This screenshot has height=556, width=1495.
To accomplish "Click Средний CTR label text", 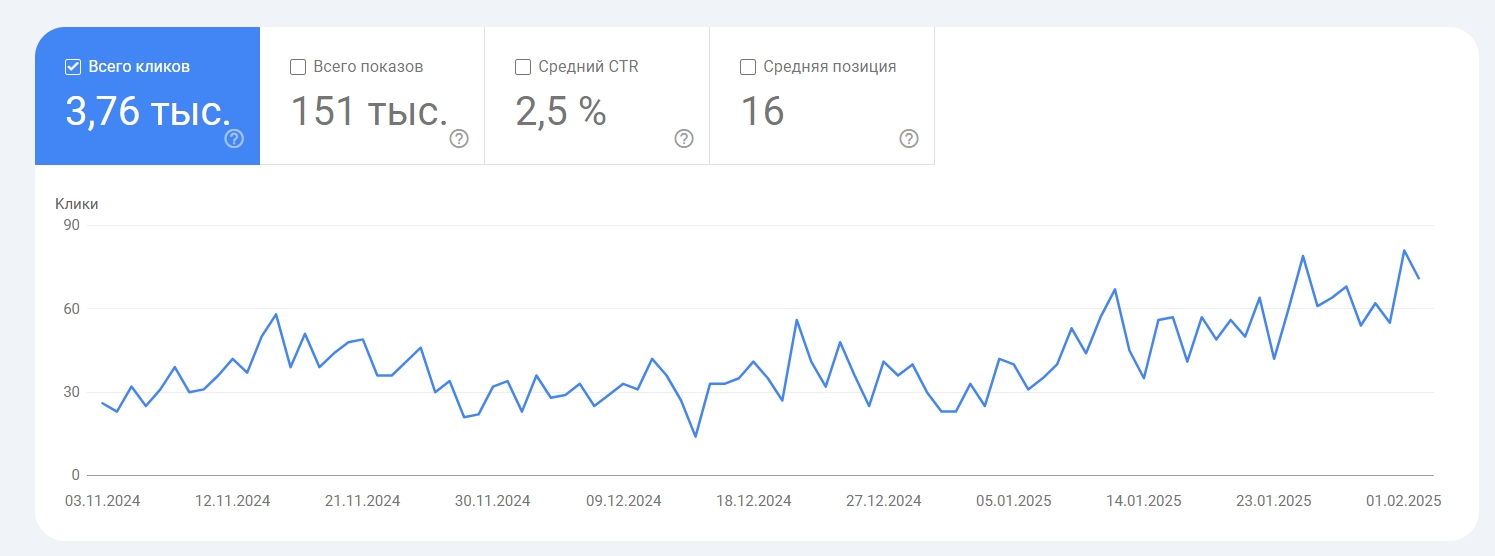I will click(588, 67).
